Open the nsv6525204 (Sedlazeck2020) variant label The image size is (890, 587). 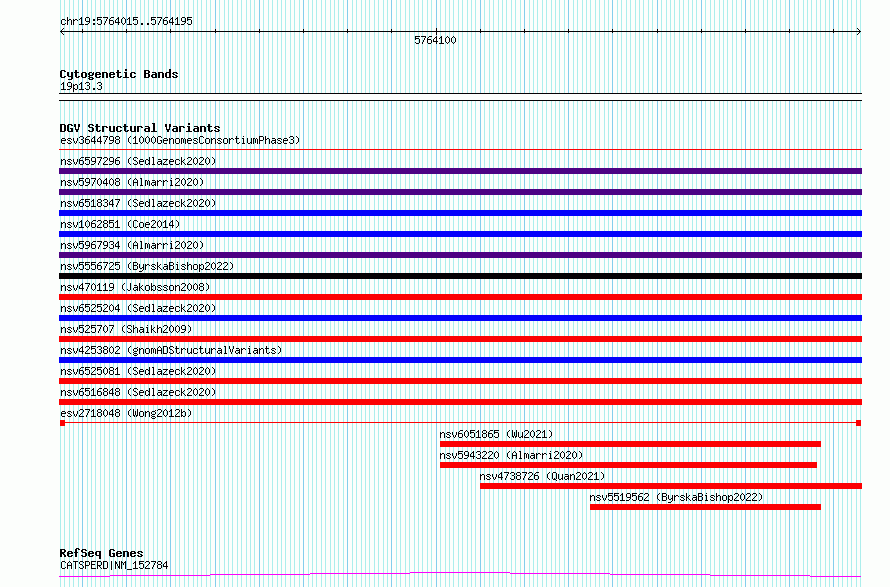pyautogui.click(x=138, y=308)
